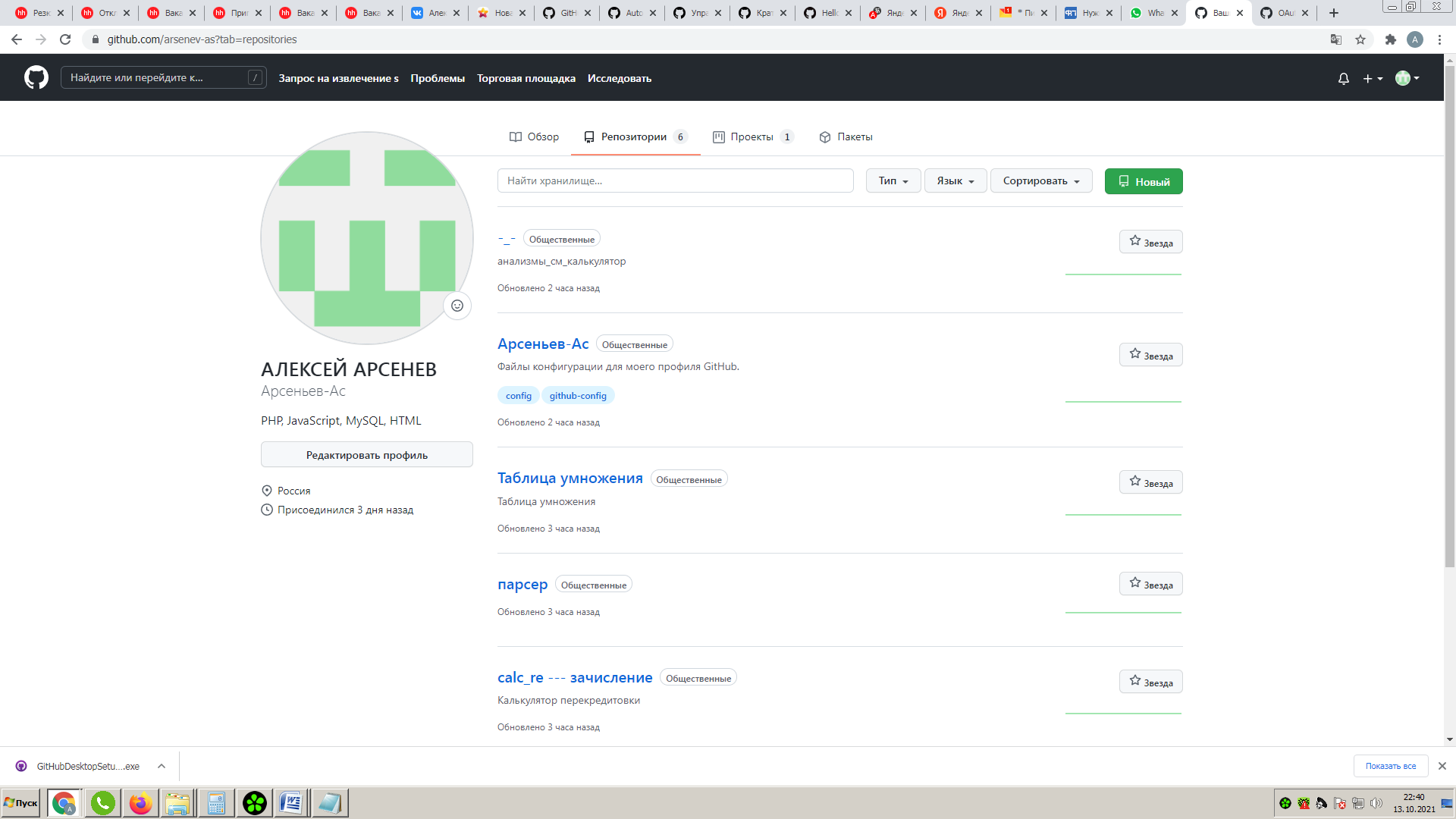Bookmark this page with star icon

tap(1360, 39)
